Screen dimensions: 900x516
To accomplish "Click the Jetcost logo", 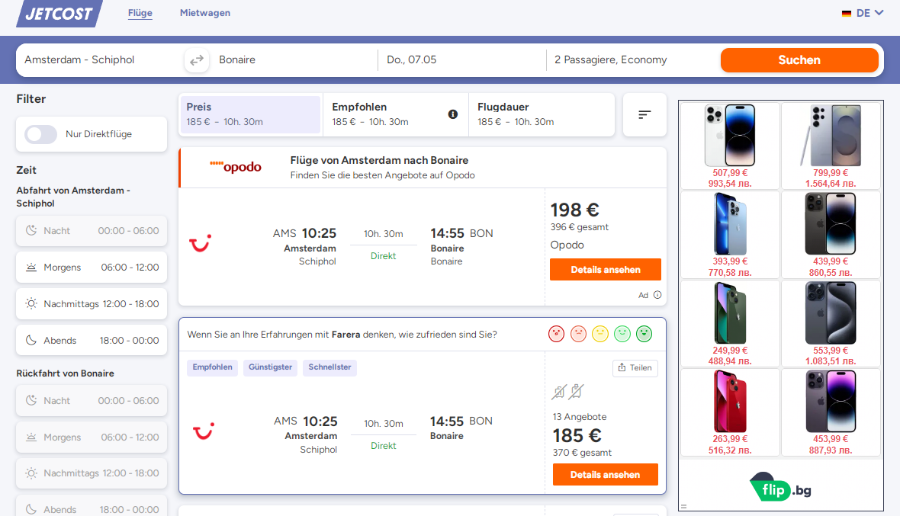I will coord(60,13).
